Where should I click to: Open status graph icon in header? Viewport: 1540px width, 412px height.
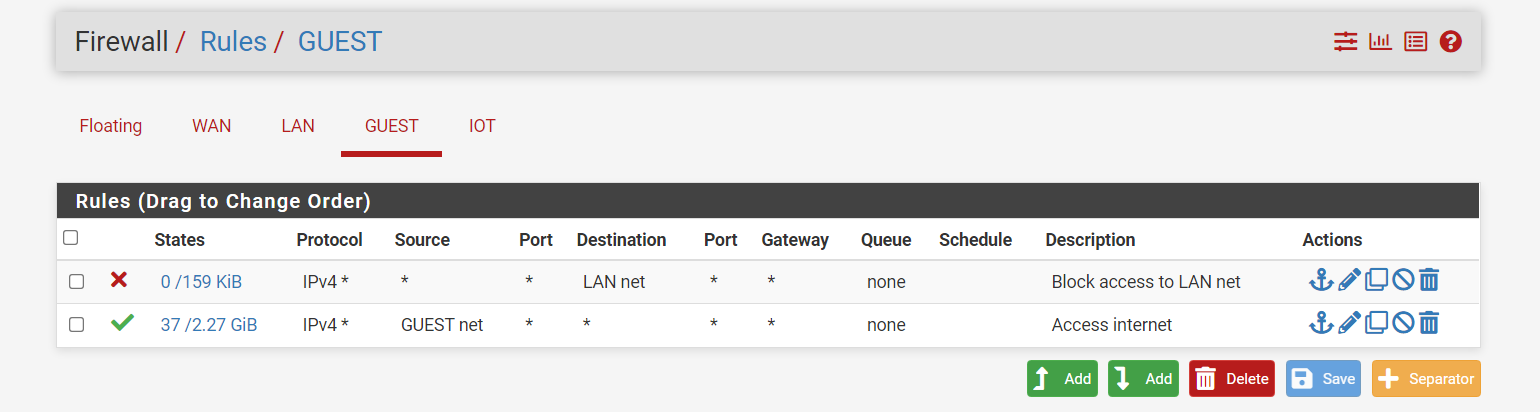click(x=1381, y=42)
